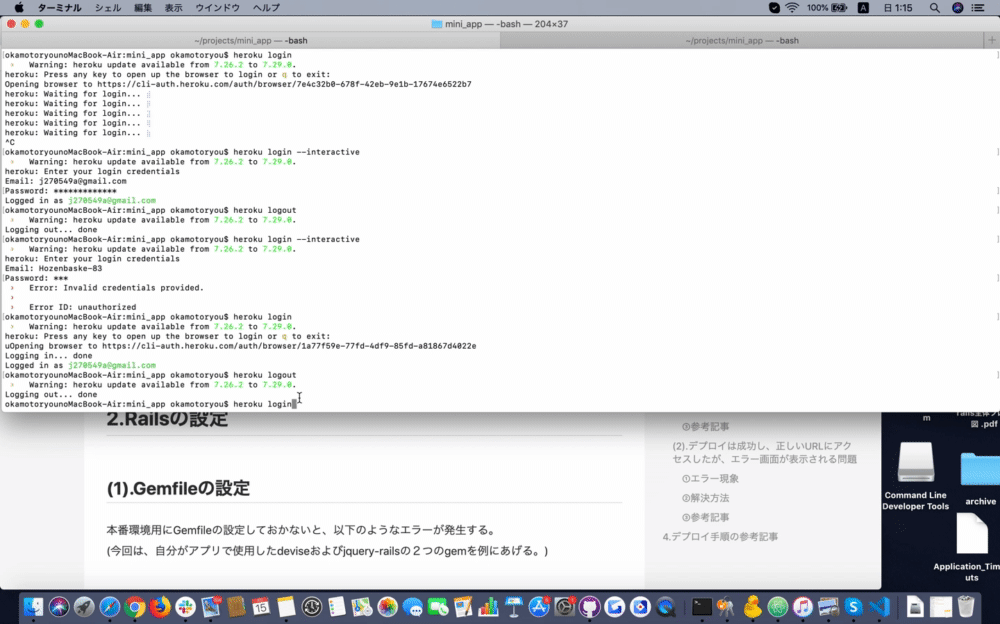Open the 編集 menu
This screenshot has height=624, width=1000.
point(143,8)
